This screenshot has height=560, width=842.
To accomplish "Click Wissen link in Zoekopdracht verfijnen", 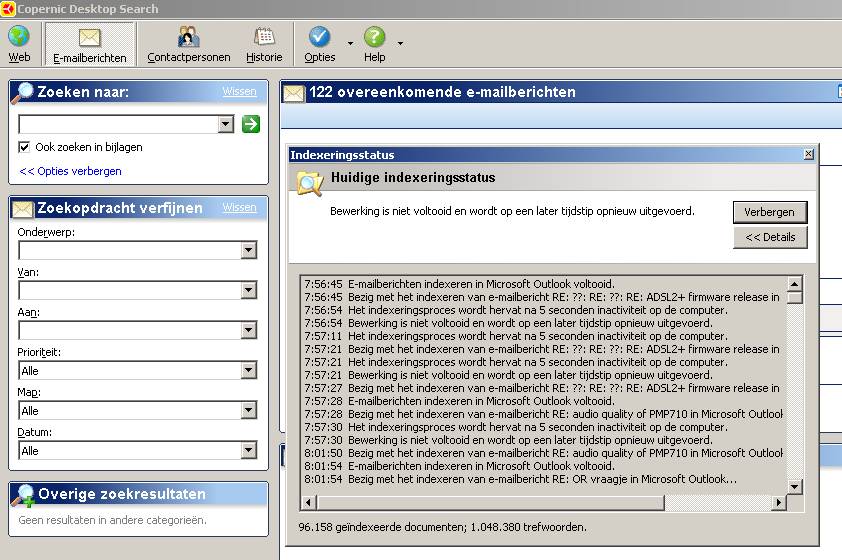I will point(239,207).
